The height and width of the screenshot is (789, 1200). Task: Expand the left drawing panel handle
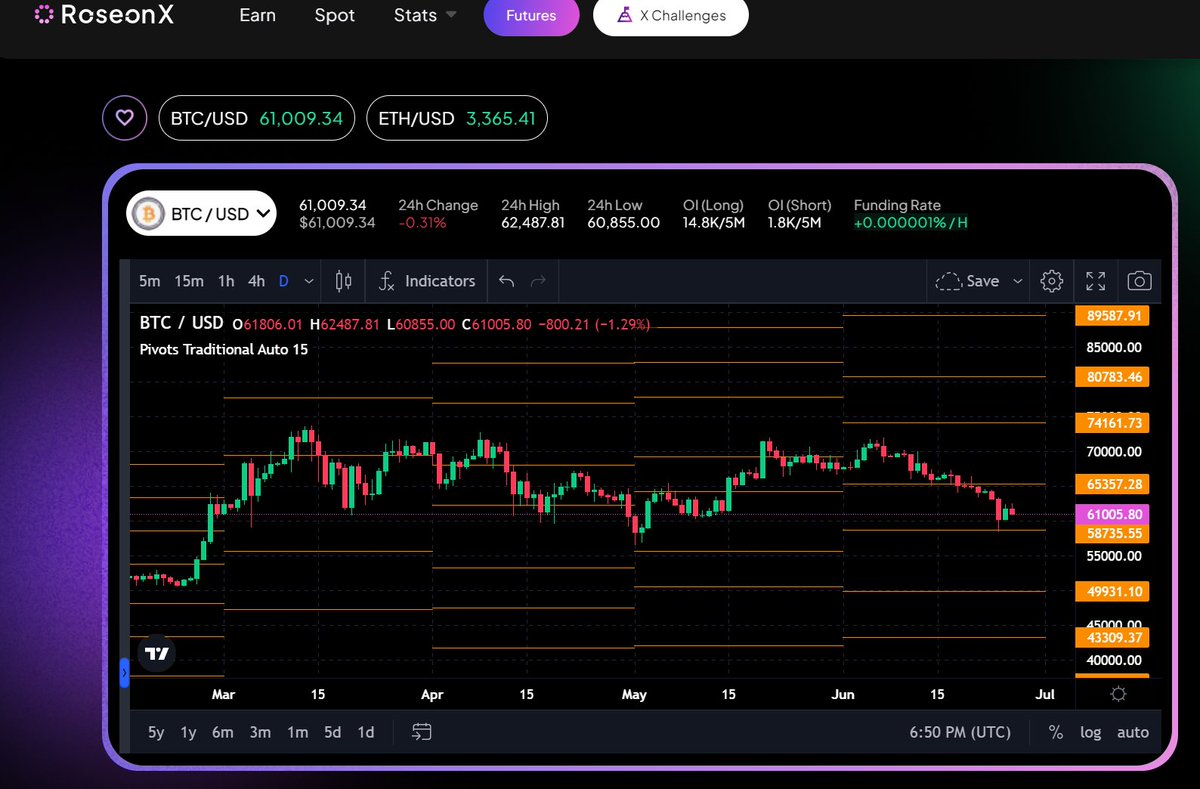125,673
